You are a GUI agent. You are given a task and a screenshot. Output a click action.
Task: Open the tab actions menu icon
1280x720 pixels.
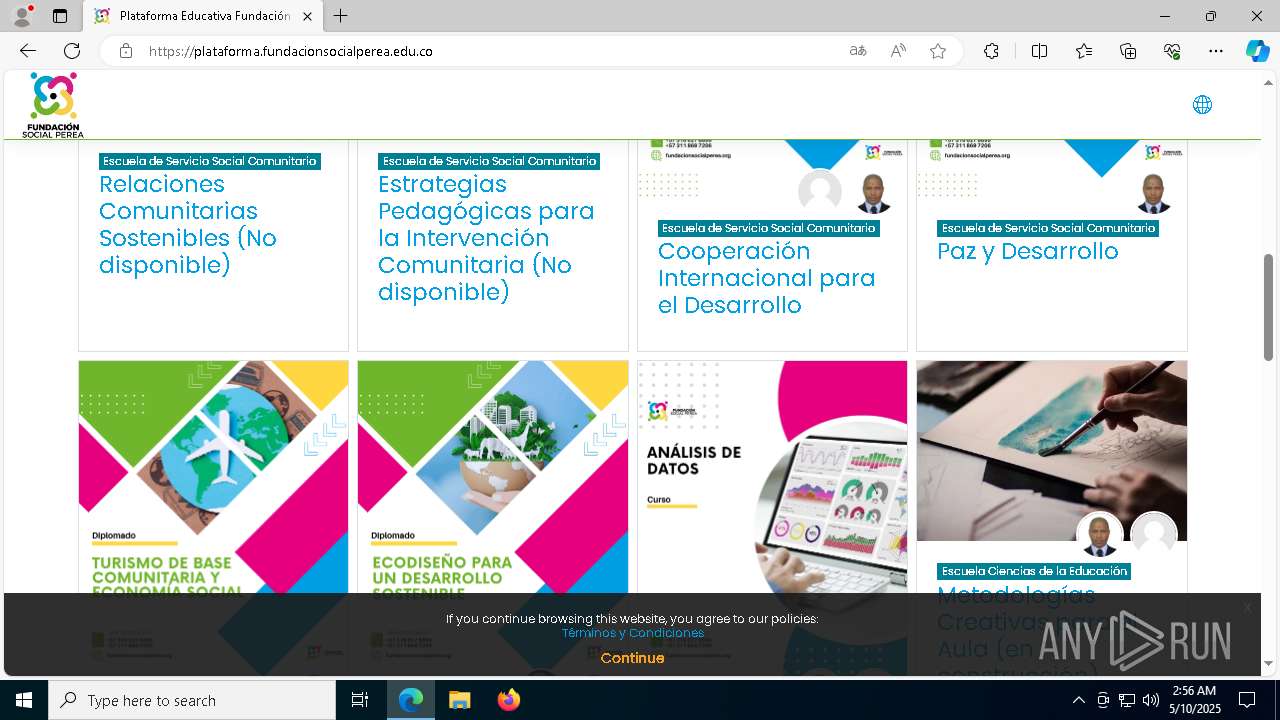coord(60,16)
